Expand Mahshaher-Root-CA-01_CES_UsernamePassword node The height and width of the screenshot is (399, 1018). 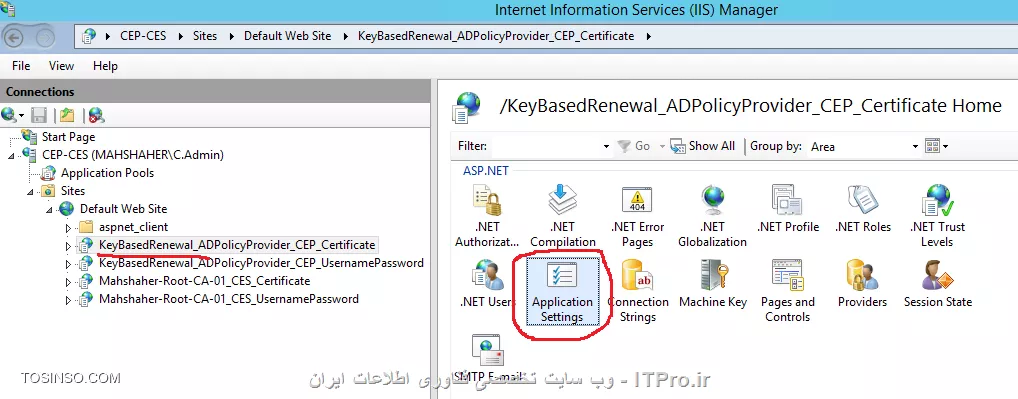[x=68, y=300]
